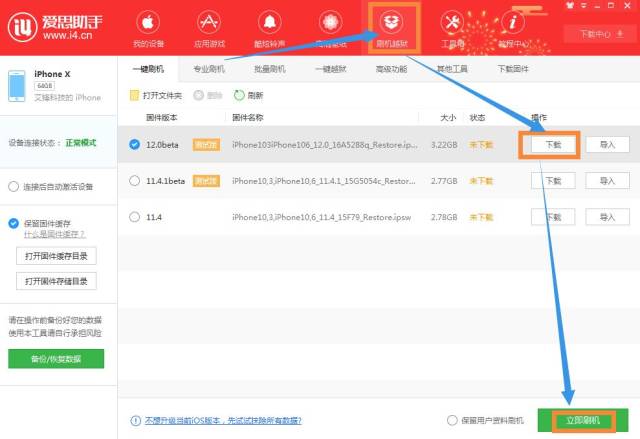Click the 刷新 refresh icon
The height and width of the screenshot is (439, 640).
click(x=239, y=95)
